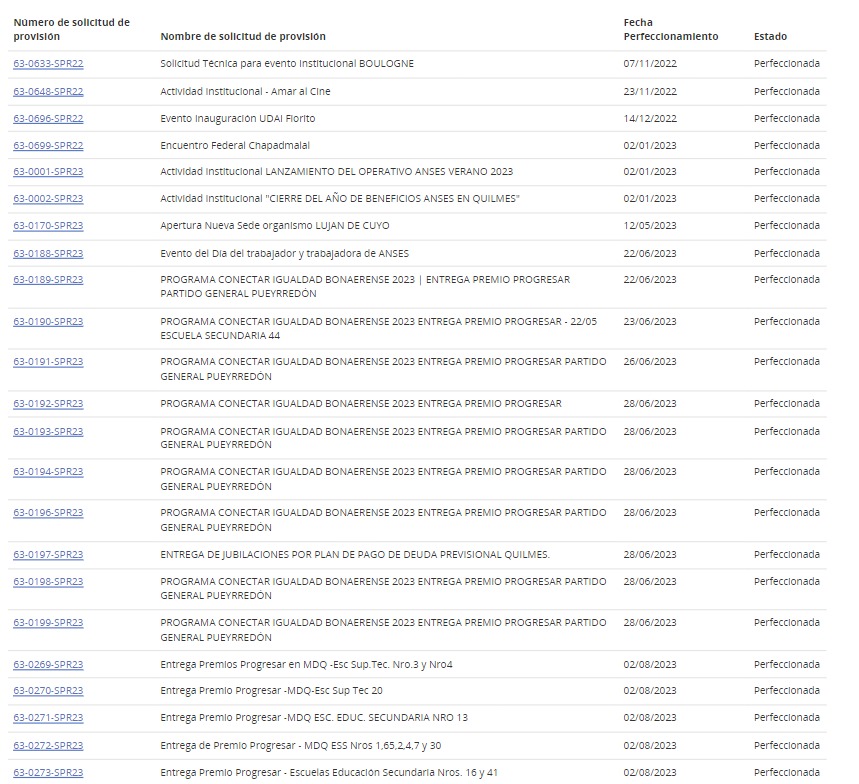The image size is (859, 784).
Task: Click the 63-0648-SPR22 request link
Action: coord(48,91)
